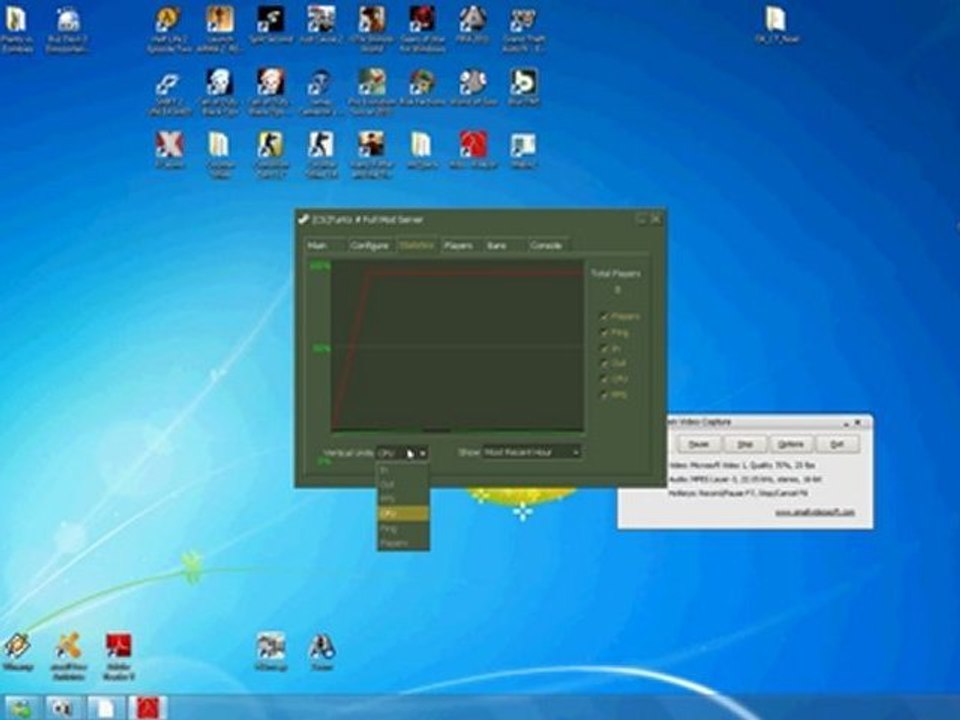Open the folder icon at desktop top-right
The image size is (960, 720).
click(776, 26)
